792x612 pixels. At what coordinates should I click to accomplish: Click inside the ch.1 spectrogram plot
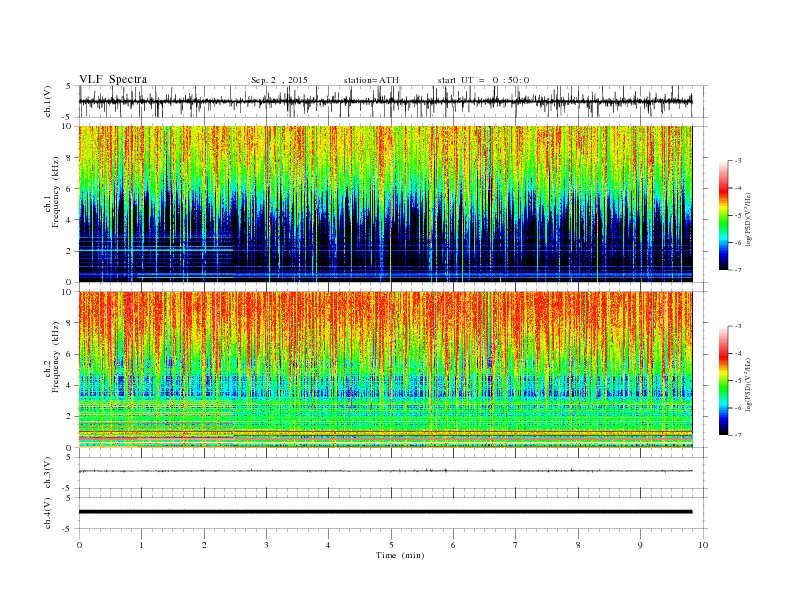point(386,204)
